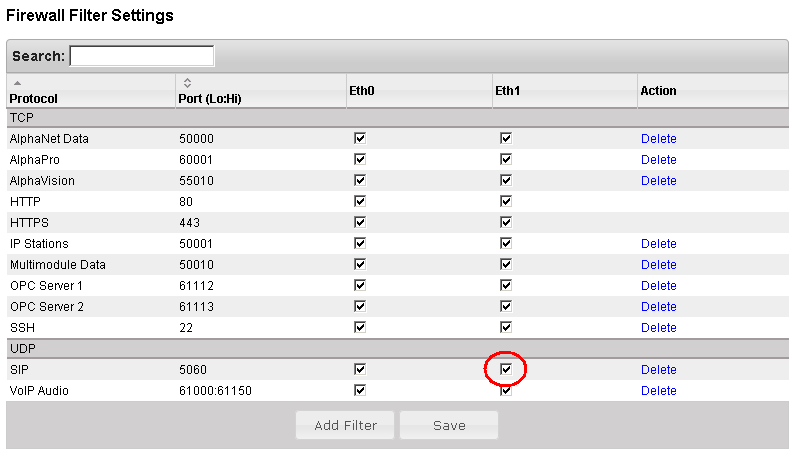790x449 pixels.
Task: Uncheck Eth0 for VoIP Audio
Action: point(360,390)
